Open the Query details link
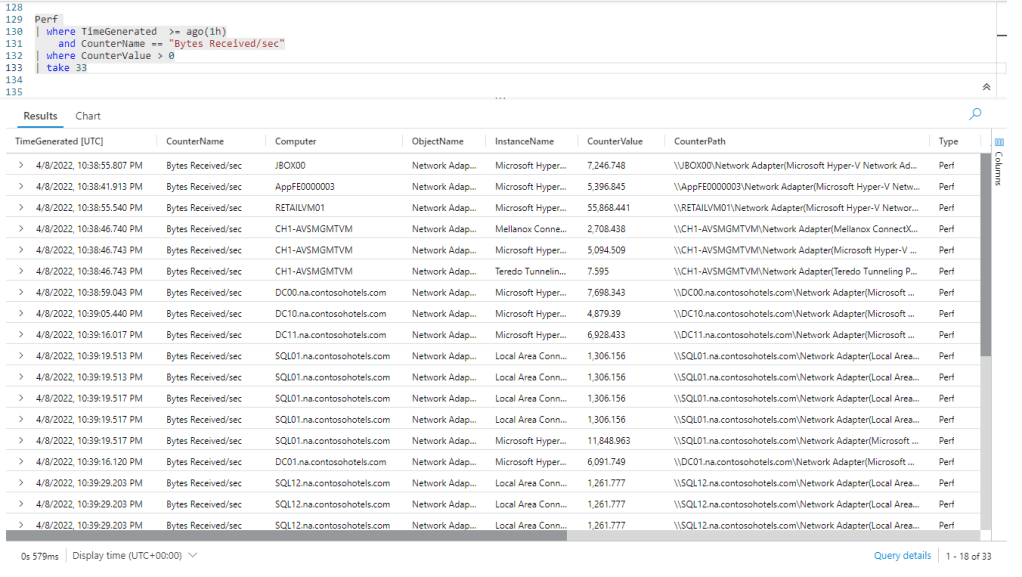Screen dimensions: 1022x577 tap(902, 555)
